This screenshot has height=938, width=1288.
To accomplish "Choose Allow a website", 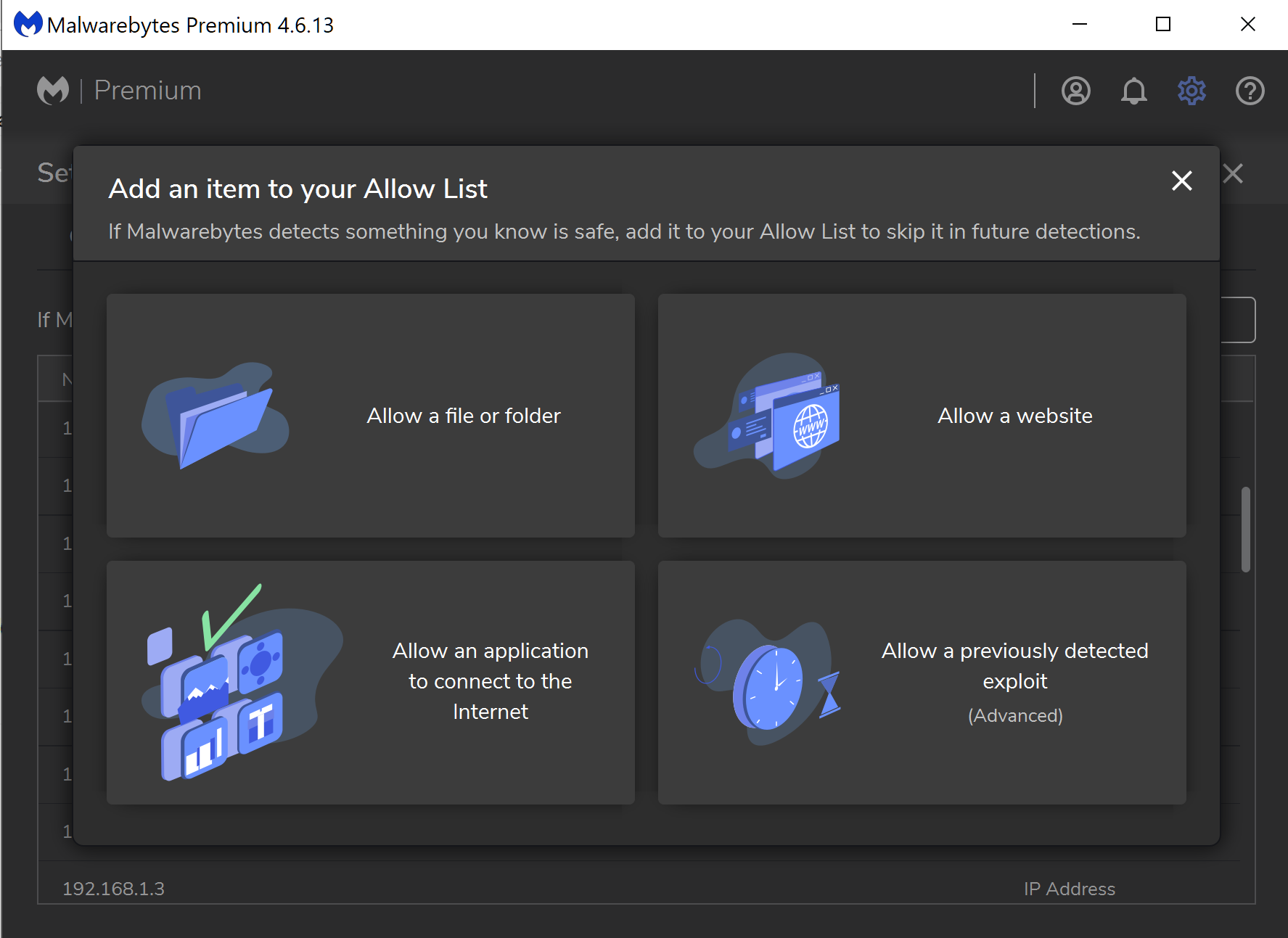I will point(922,416).
